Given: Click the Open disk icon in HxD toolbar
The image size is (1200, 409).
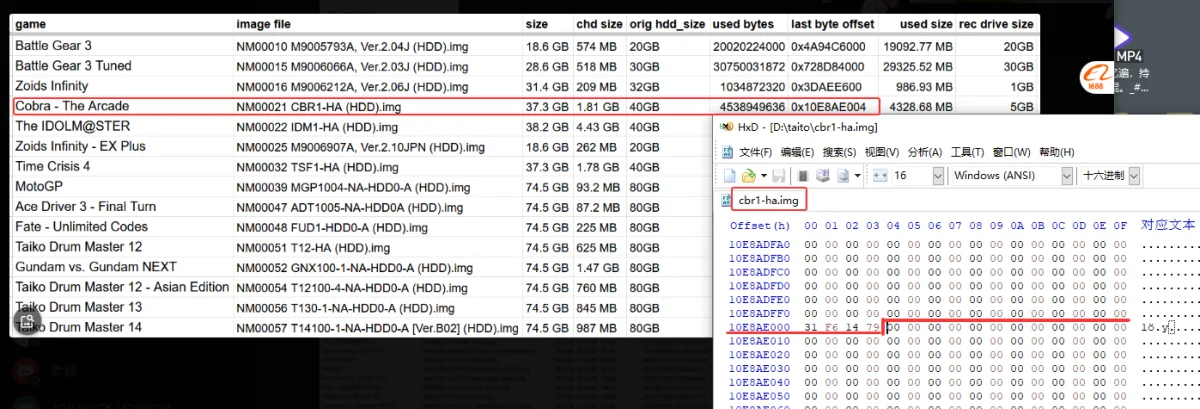Looking at the screenshot, I should coord(822,175).
